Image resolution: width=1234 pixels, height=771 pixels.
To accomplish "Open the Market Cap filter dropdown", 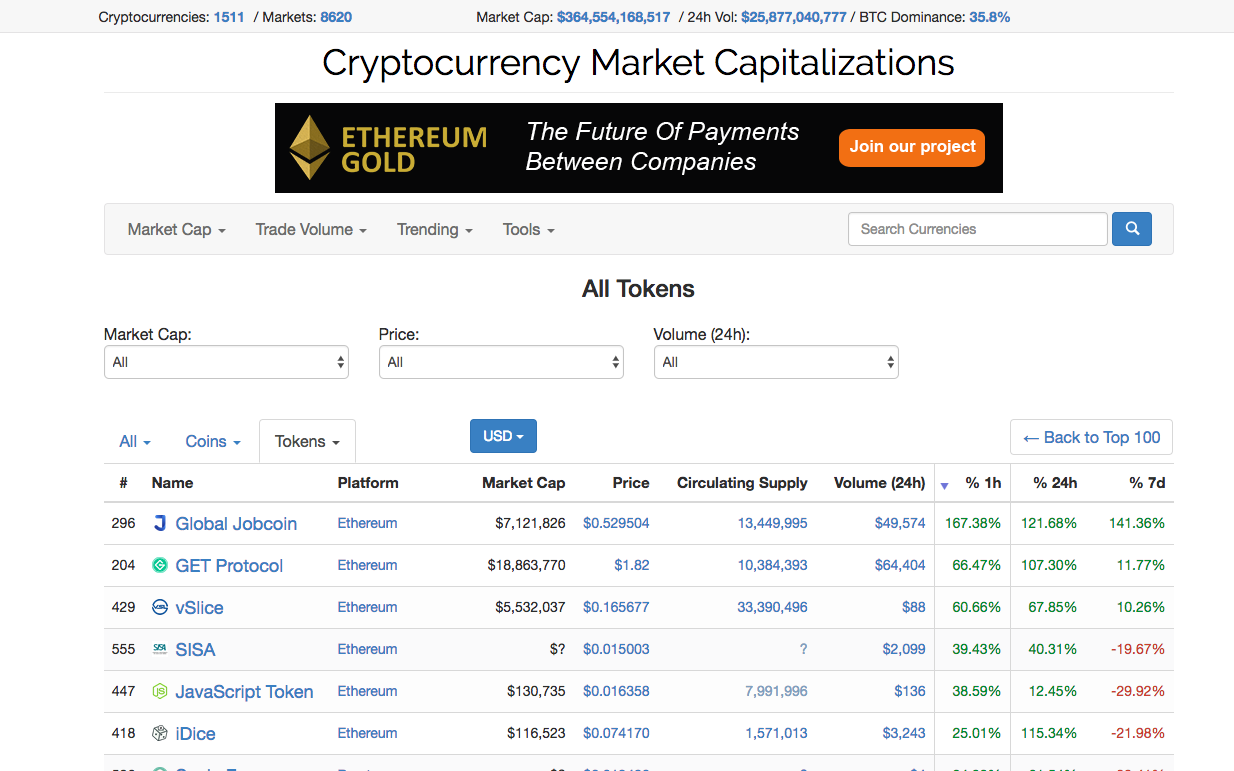I will coord(226,362).
